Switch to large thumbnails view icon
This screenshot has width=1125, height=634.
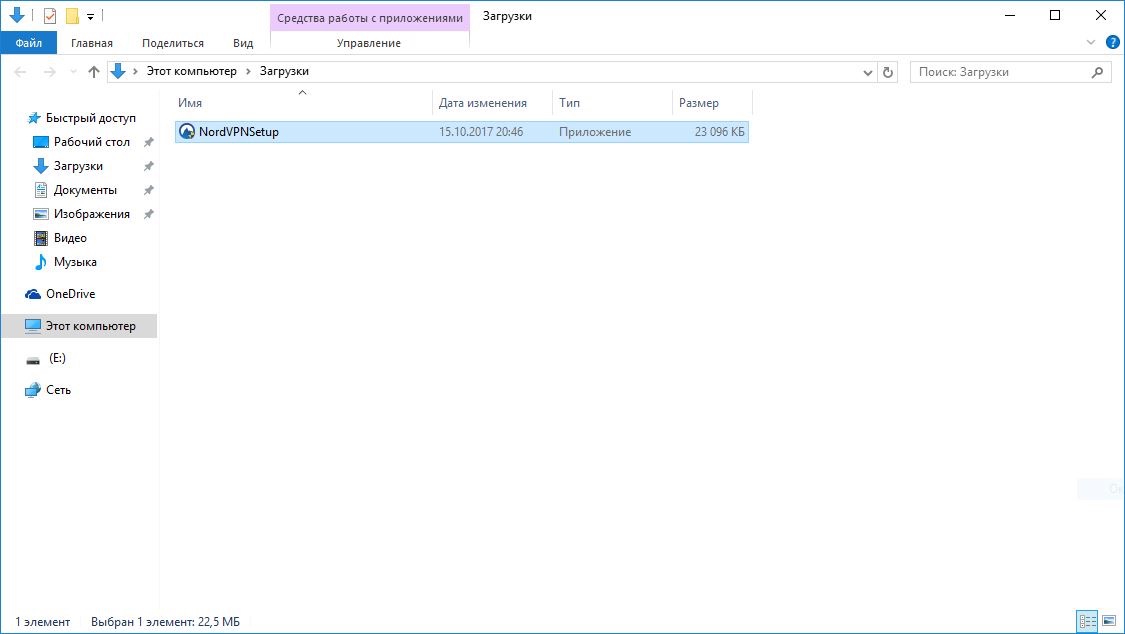coord(1109,621)
